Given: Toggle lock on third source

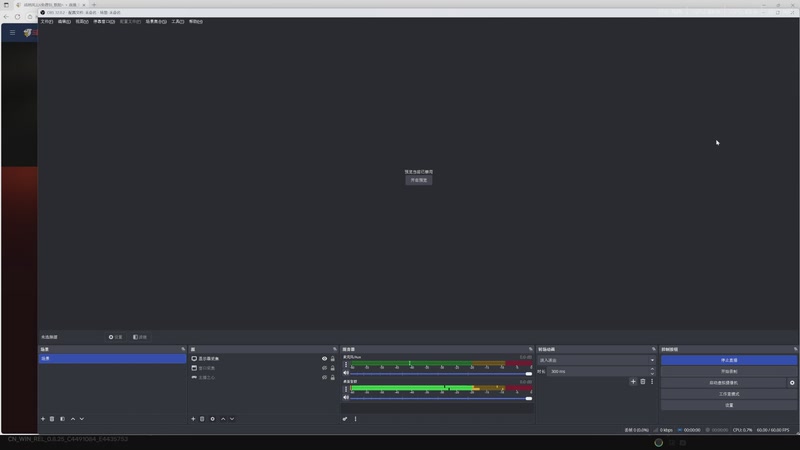Looking at the screenshot, I should [333, 378].
